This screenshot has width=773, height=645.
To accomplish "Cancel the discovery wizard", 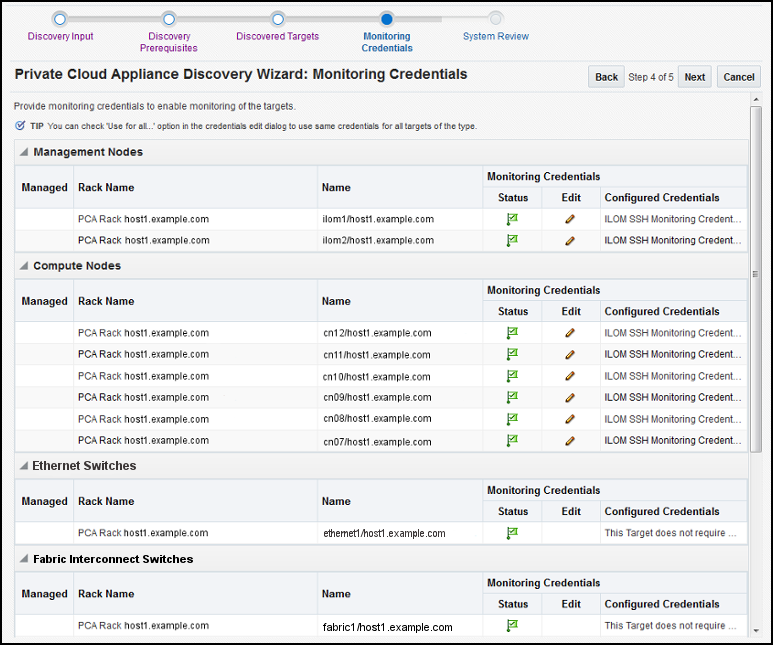I will [x=739, y=77].
